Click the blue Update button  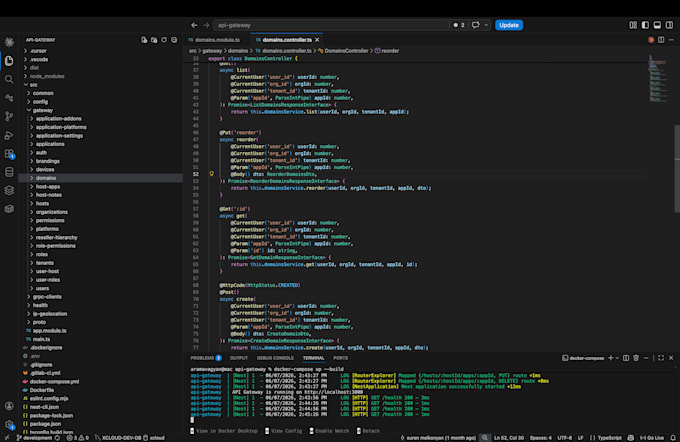509,25
